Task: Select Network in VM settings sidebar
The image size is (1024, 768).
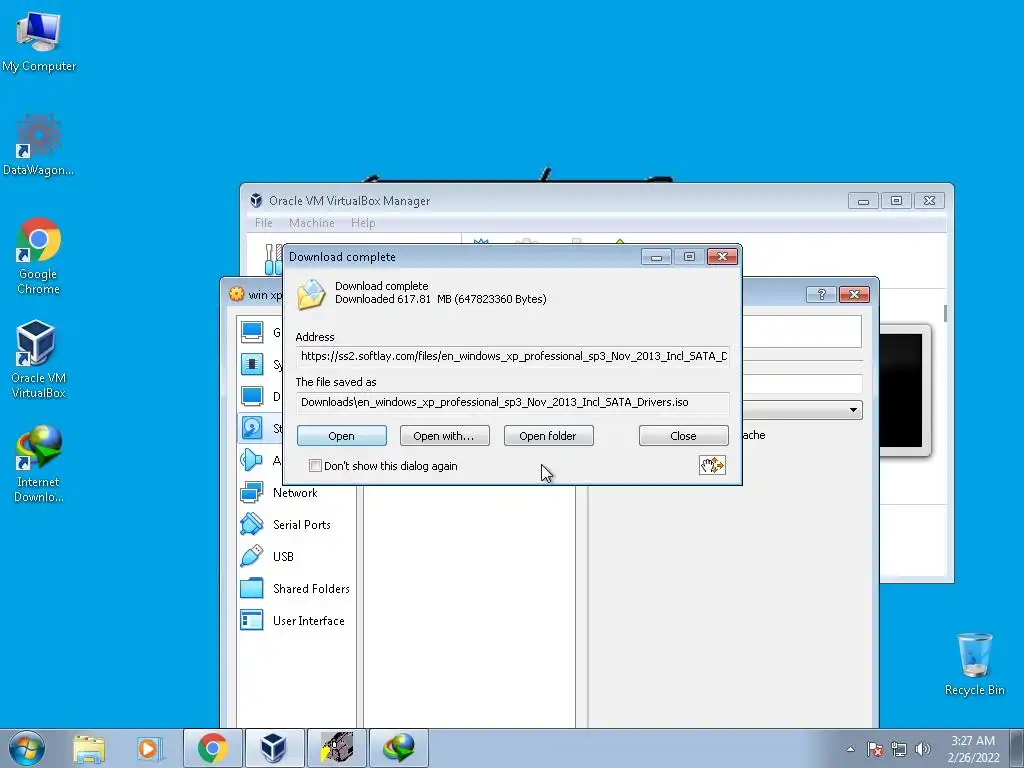Action: 295,493
